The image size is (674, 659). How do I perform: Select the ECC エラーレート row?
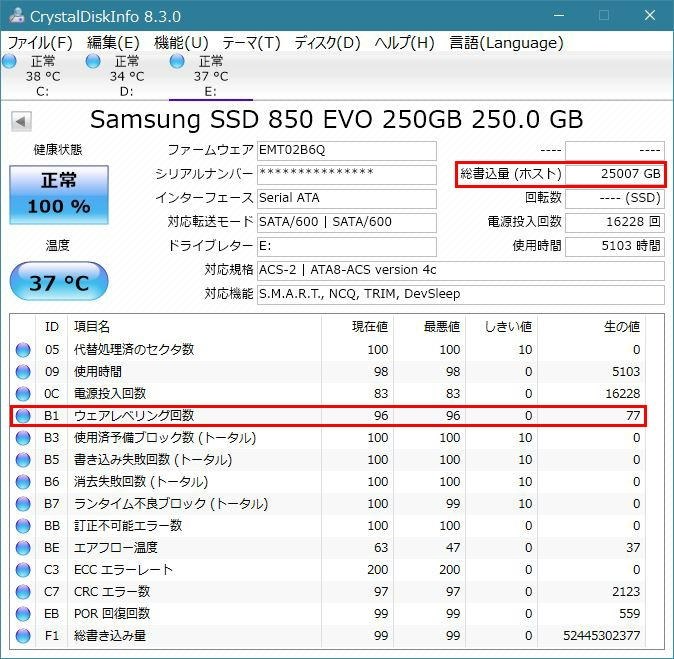pos(328,570)
